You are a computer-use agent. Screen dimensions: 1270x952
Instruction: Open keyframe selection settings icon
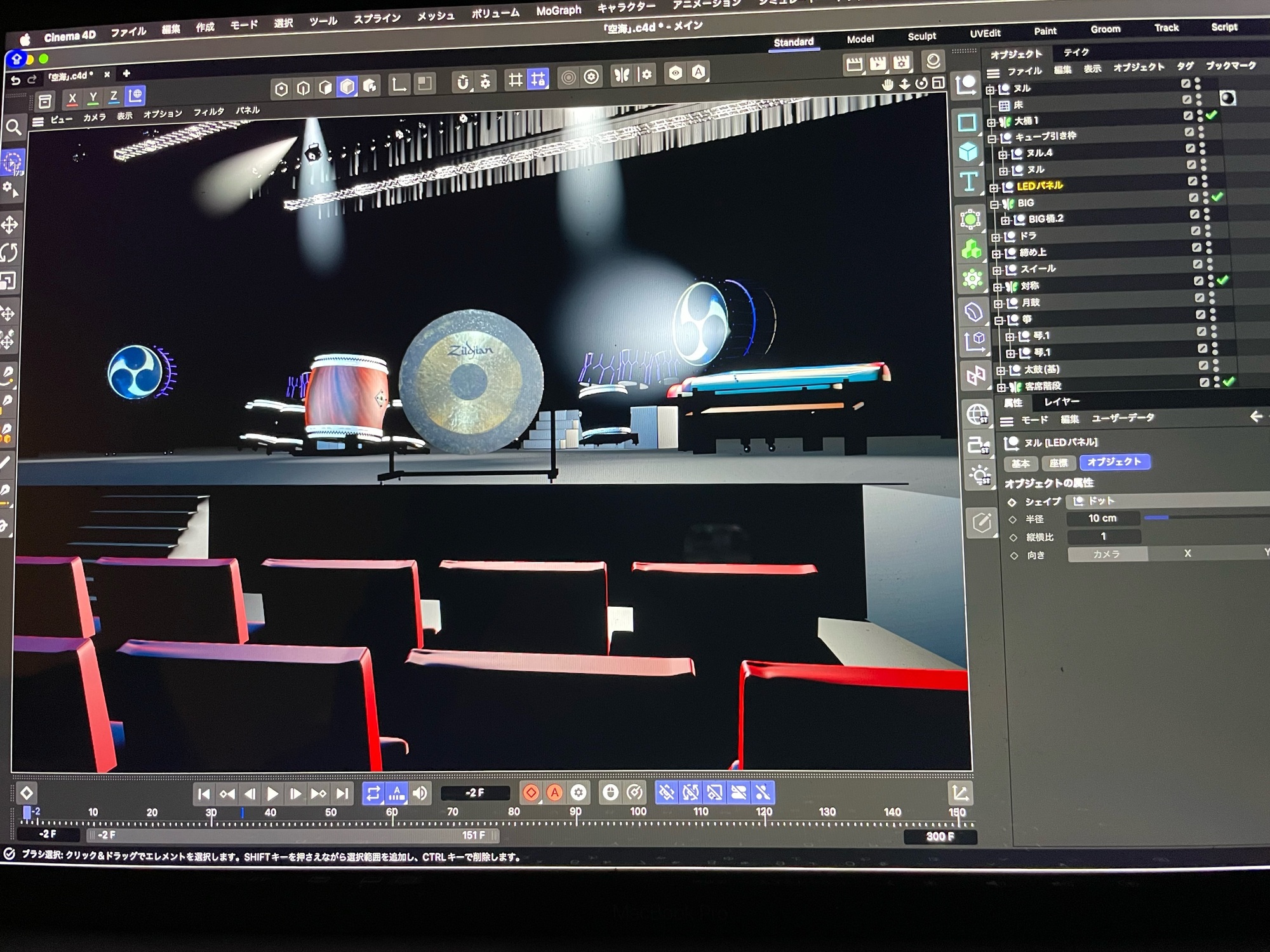coord(578,793)
